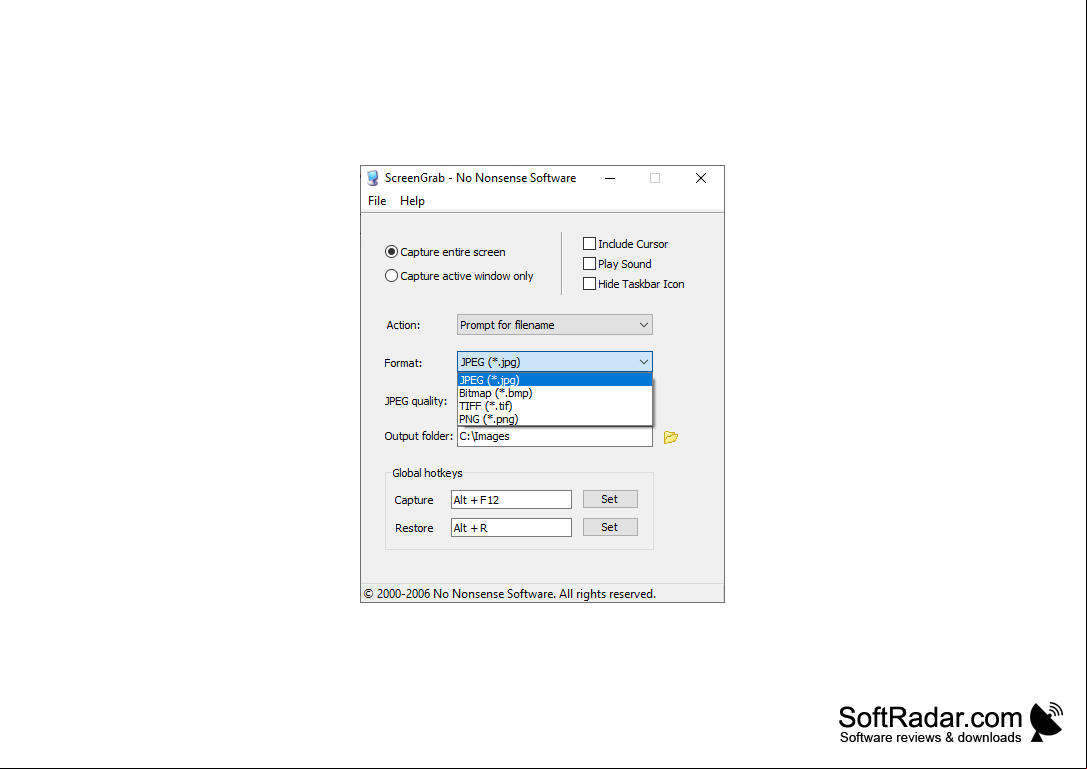Collapse the Format combo box showing JPEG
1087x769 pixels.
coord(555,362)
